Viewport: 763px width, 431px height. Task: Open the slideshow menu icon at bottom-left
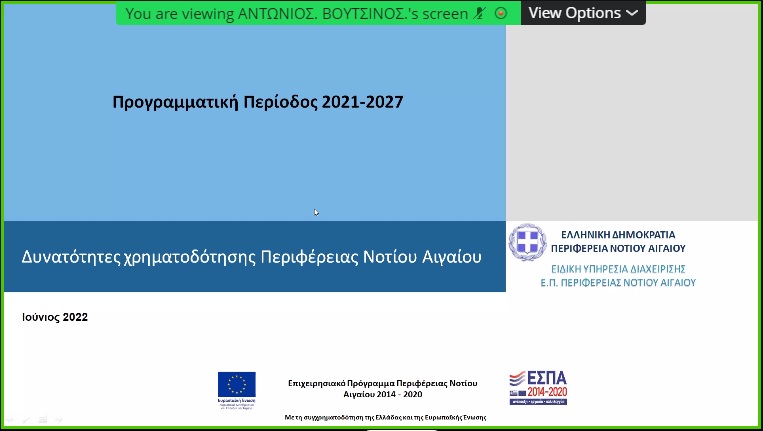pos(43,419)
